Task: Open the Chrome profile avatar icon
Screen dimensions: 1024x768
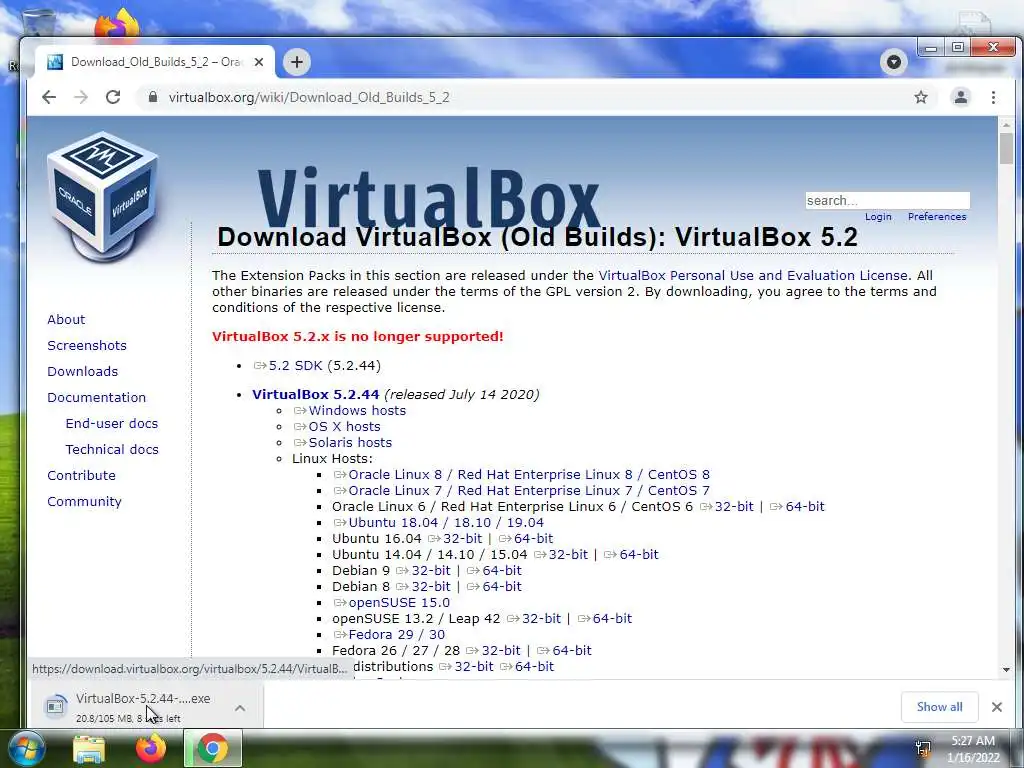Action: [x=961, y=97]
